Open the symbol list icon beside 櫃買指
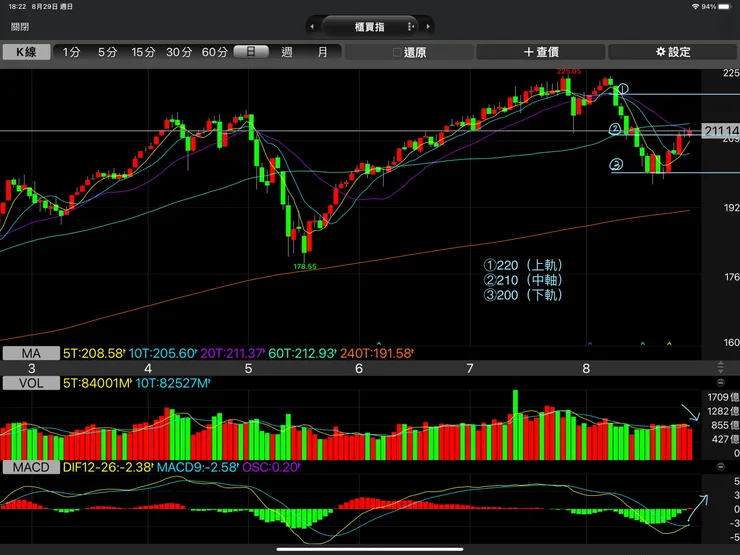This screenshot has width=740, height=555. tap(411, 27)
